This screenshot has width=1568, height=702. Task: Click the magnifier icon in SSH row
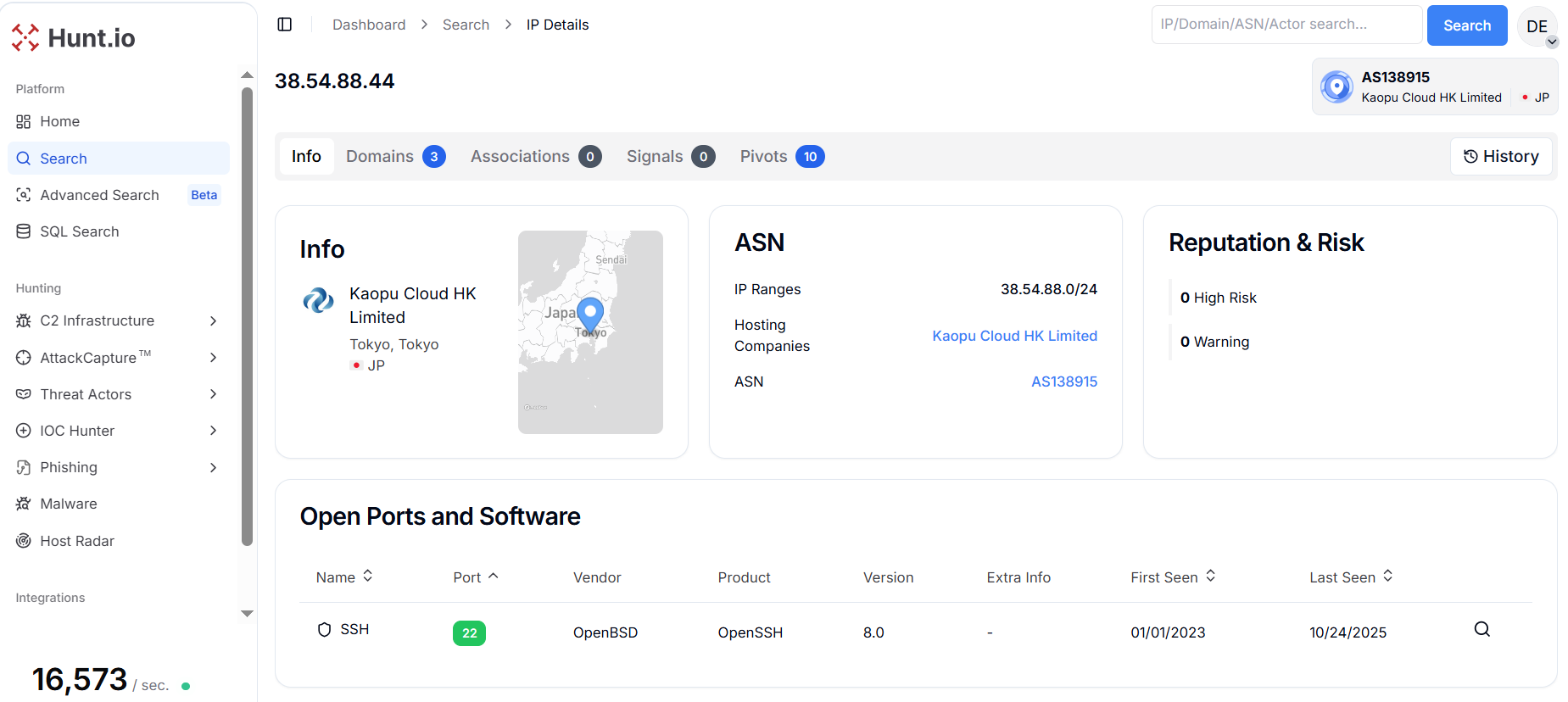[1482, 629]
